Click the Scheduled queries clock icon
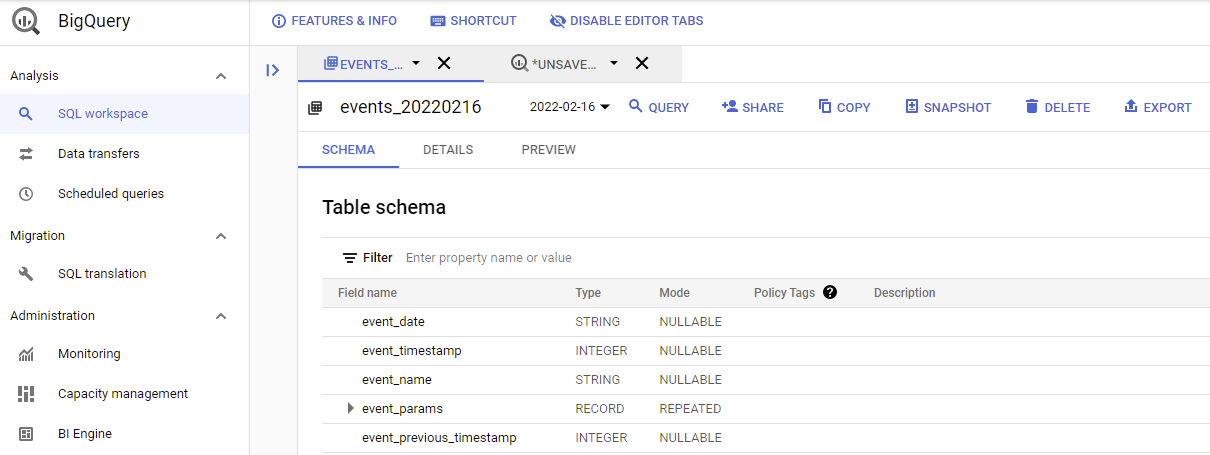Viewport: 1210px width, 455px height. (27, 194)
